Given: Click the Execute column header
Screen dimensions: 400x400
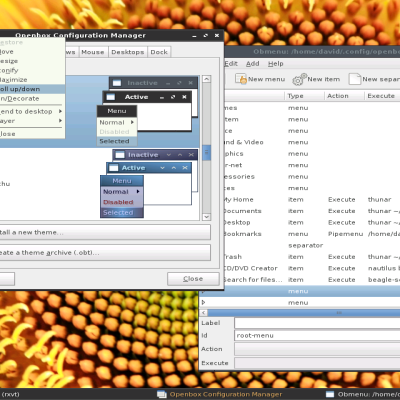Looking at the screenshot, I should pyautogui.click(x=382, y=96).
